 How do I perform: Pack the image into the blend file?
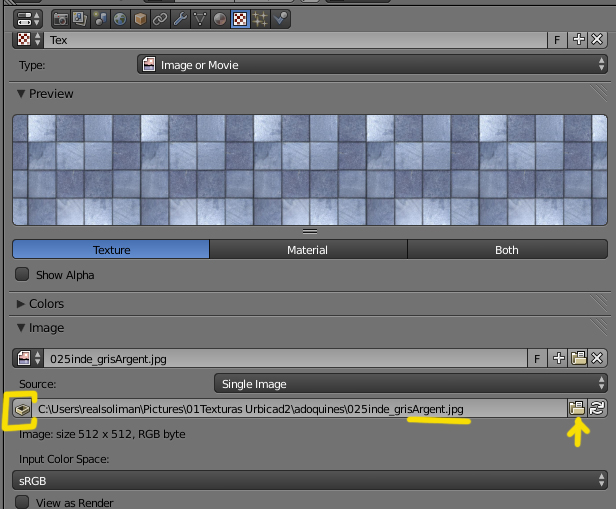22,409
